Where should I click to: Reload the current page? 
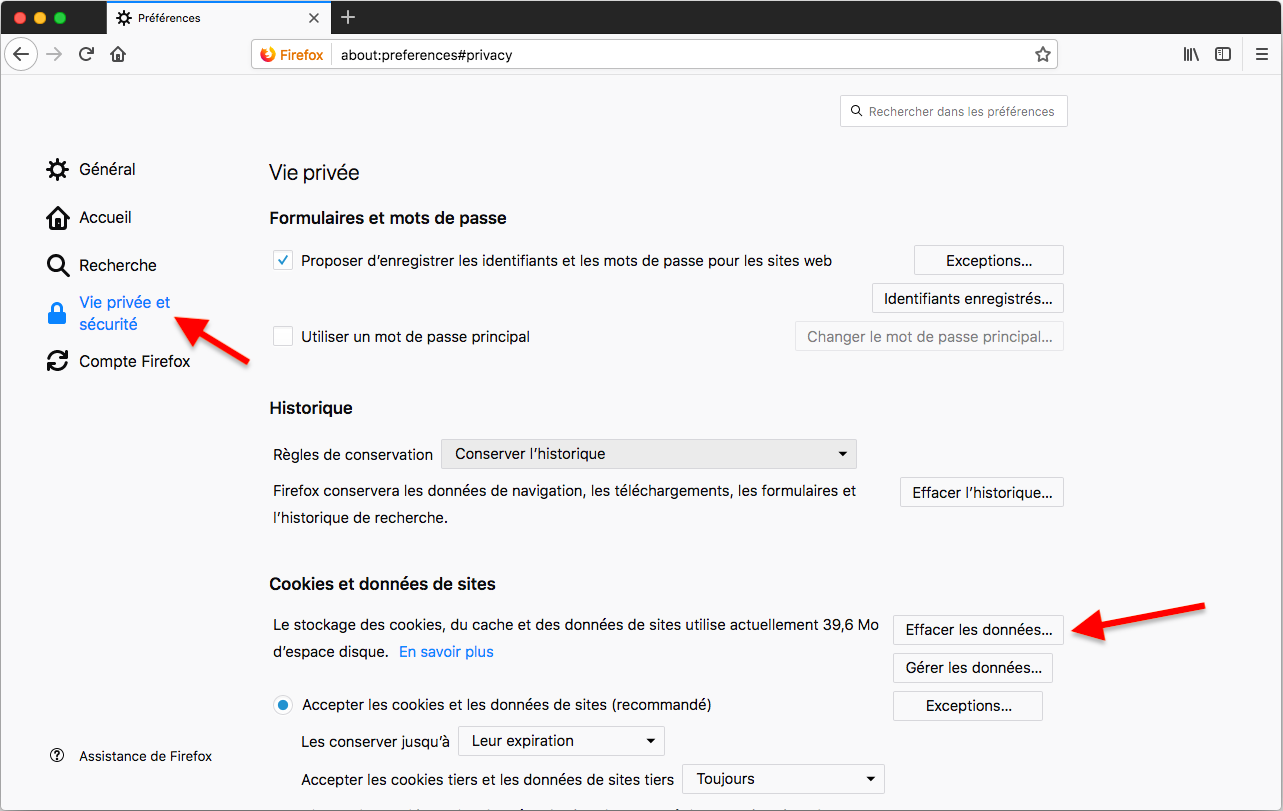(86, 54)
